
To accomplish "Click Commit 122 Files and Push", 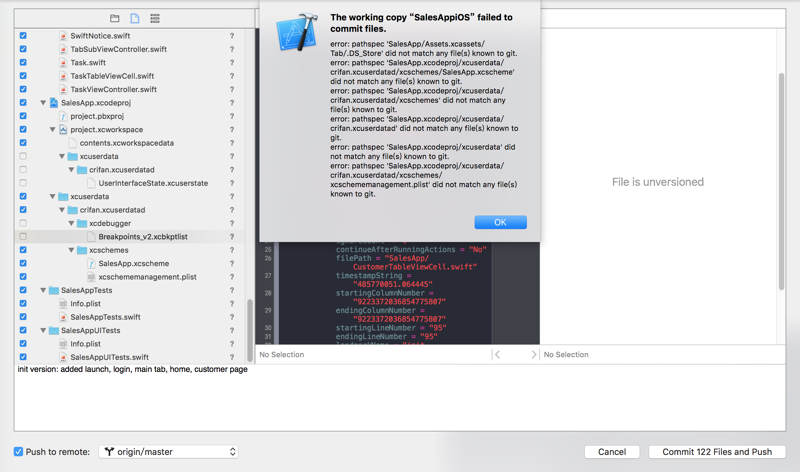I will pyautogui.click(x=717, y=452).
